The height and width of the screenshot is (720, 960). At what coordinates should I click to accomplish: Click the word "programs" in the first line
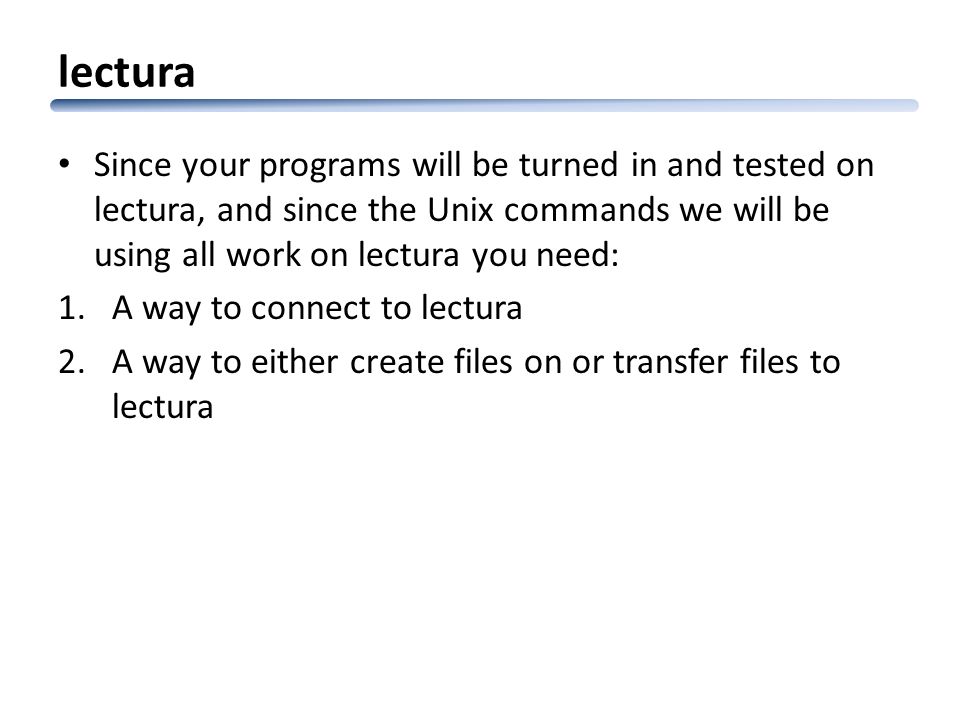pos(330,167)
